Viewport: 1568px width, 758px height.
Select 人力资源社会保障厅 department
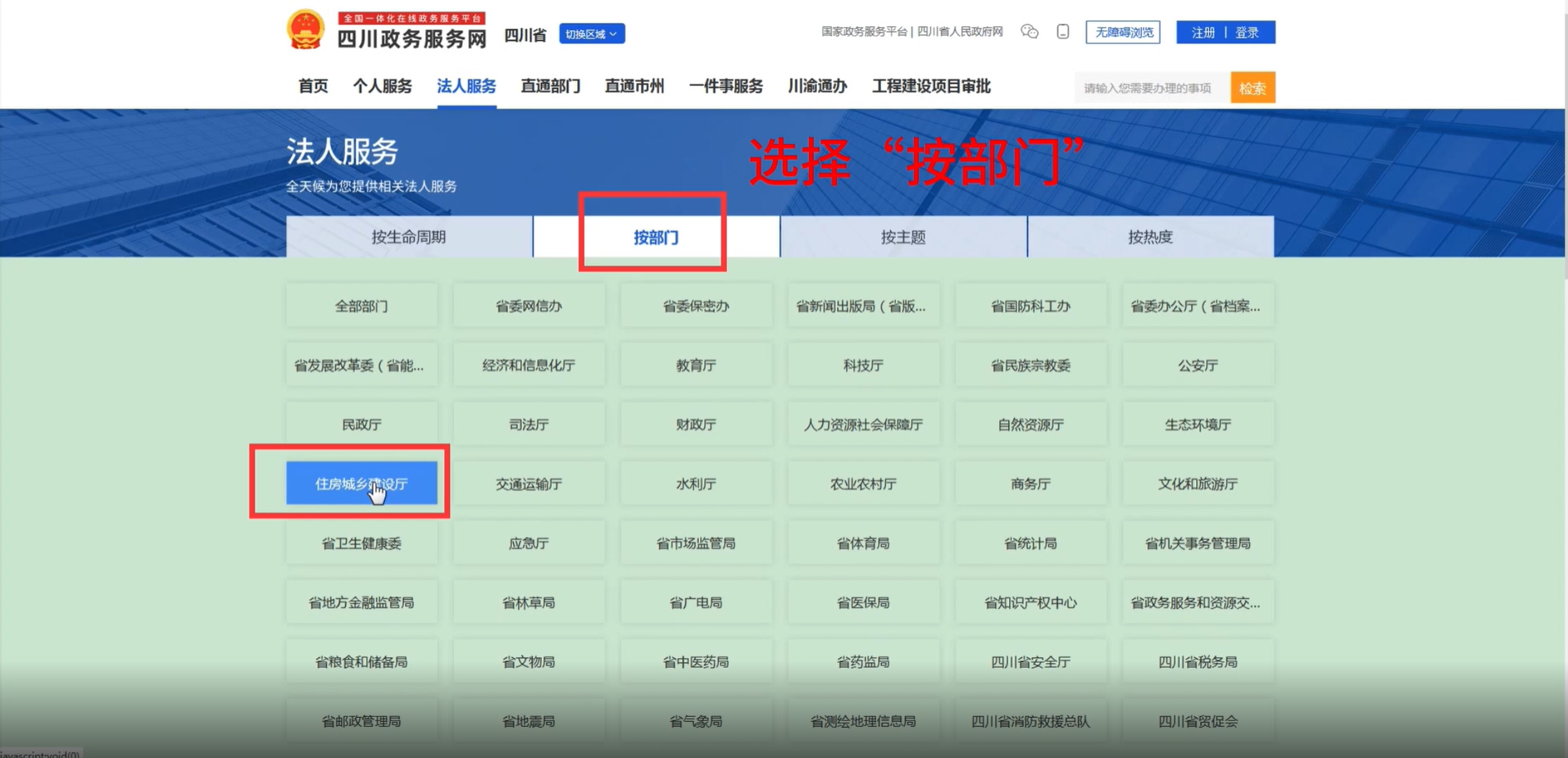click(863, 424)
